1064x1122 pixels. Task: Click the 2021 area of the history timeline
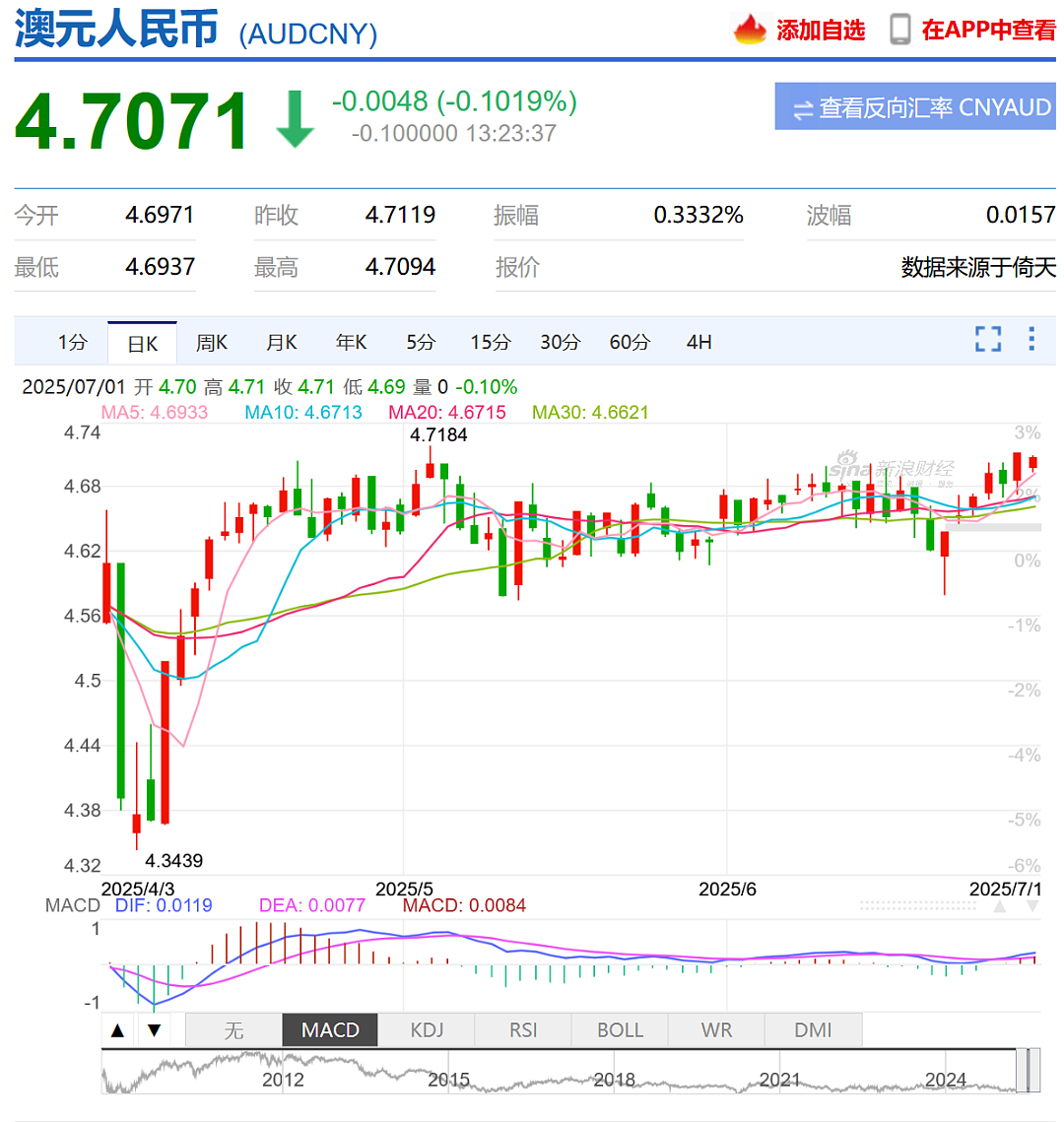coord(779,1080)
